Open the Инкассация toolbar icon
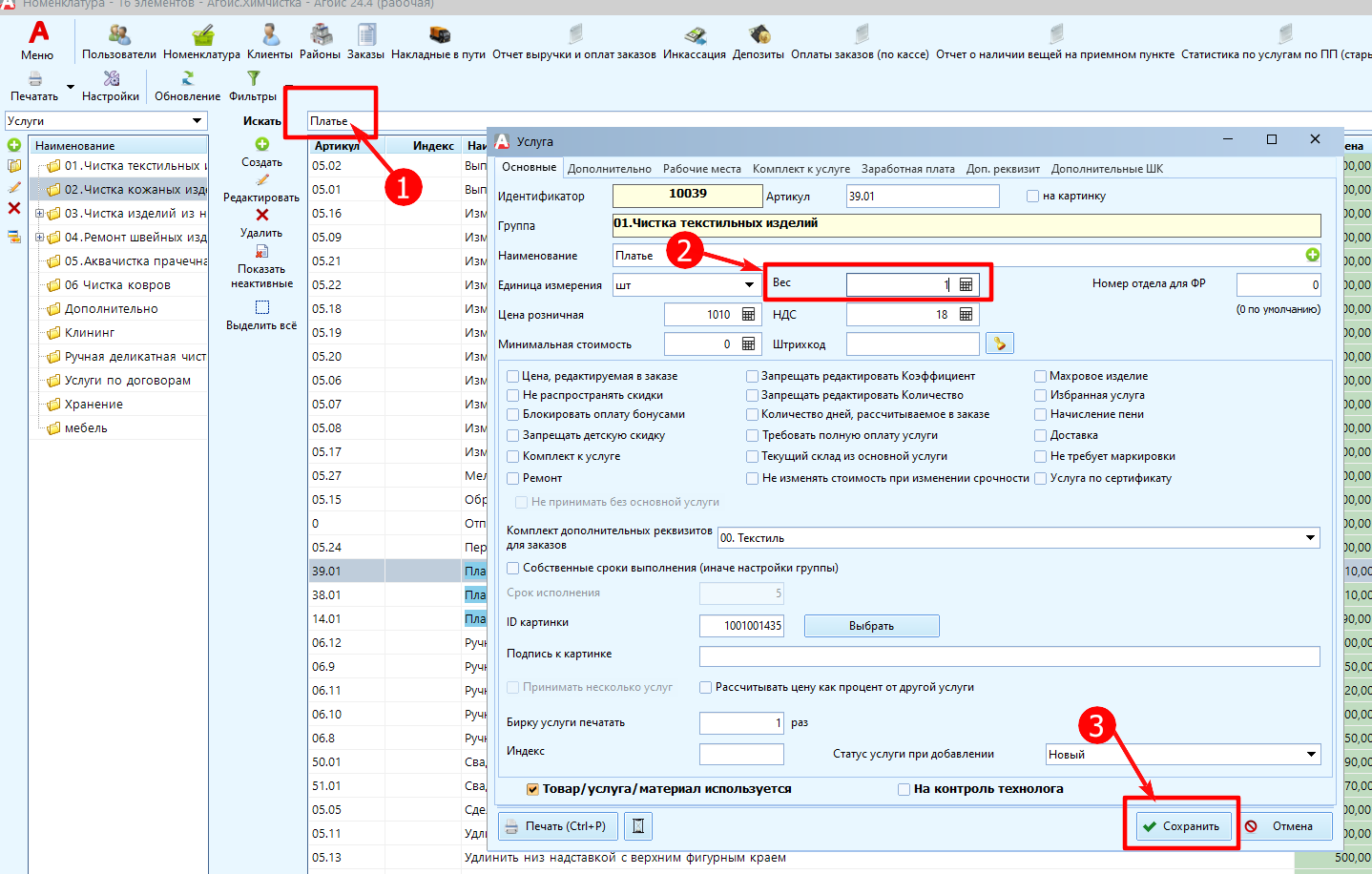This screenshot has width=1372, height=874. coord(695,36)
